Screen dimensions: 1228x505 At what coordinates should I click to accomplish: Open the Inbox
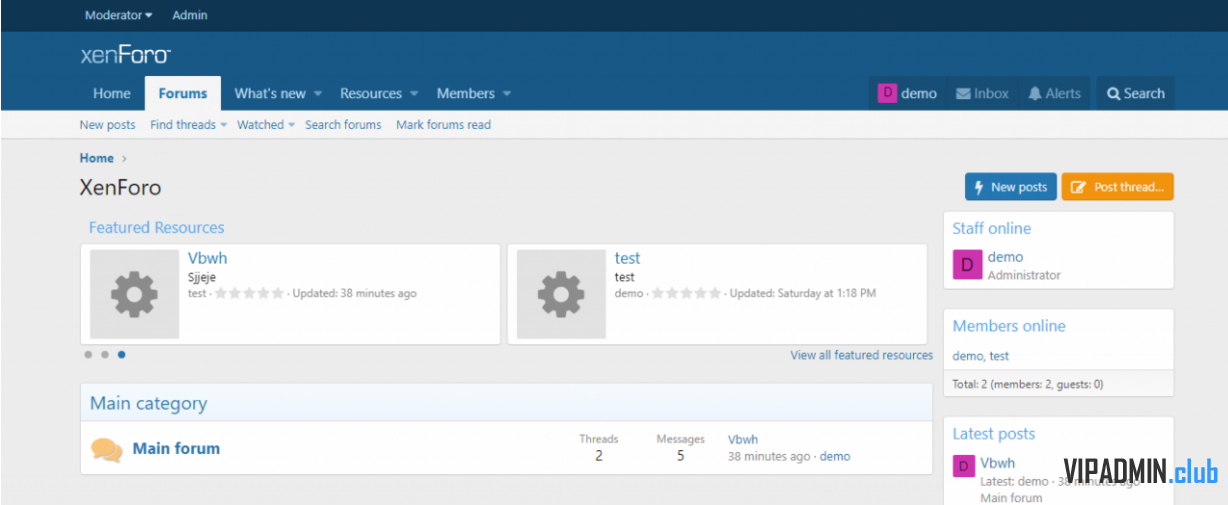(x=982, y=93)
